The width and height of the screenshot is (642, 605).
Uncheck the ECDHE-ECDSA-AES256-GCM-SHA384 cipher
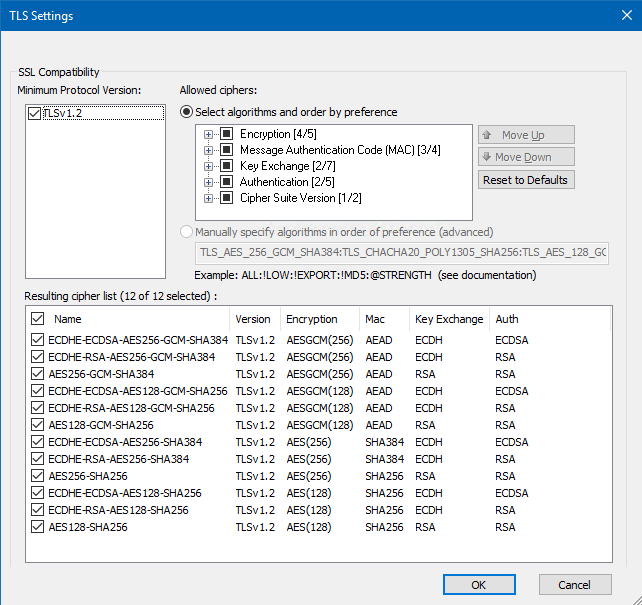point(38,340)
